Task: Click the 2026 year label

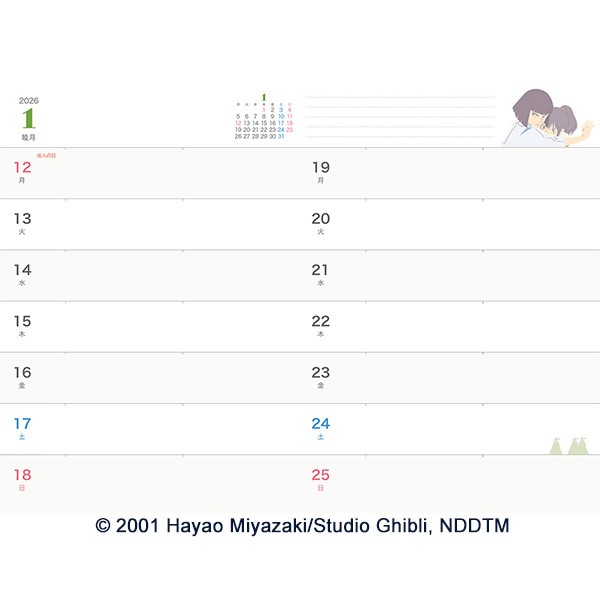Action: coord(29,101)
